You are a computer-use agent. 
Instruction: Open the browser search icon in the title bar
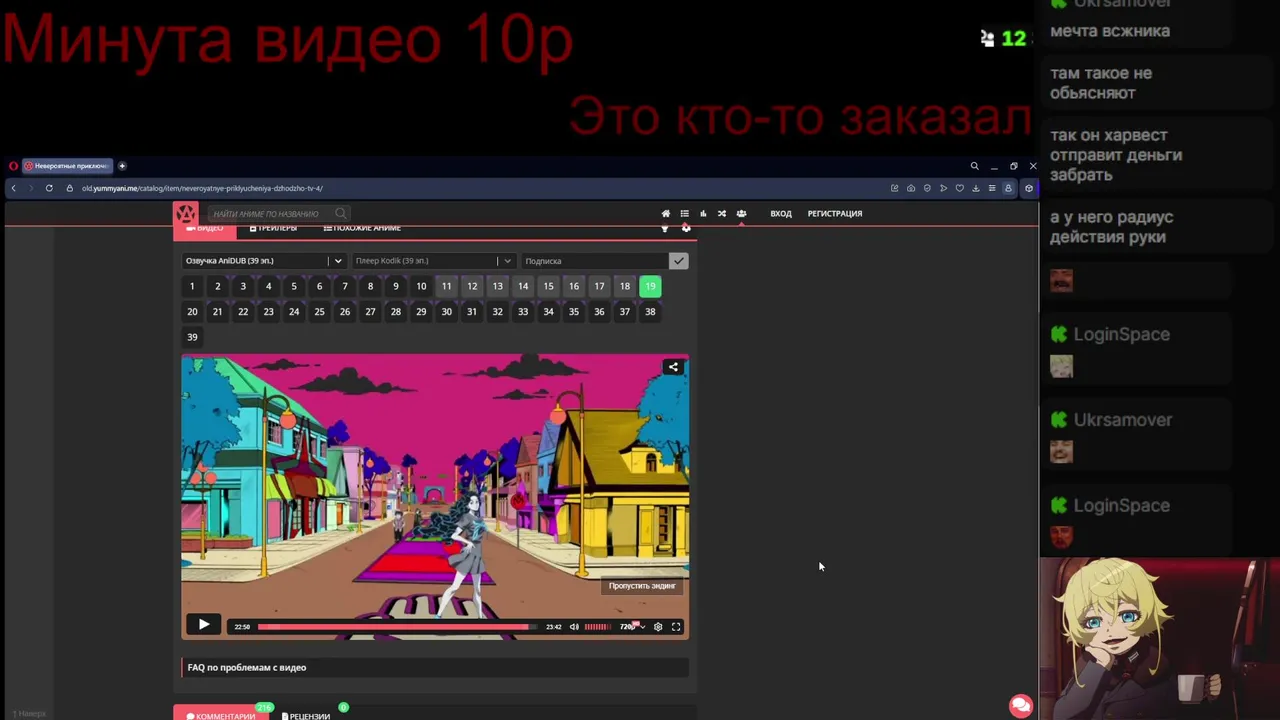click(974, 166)
